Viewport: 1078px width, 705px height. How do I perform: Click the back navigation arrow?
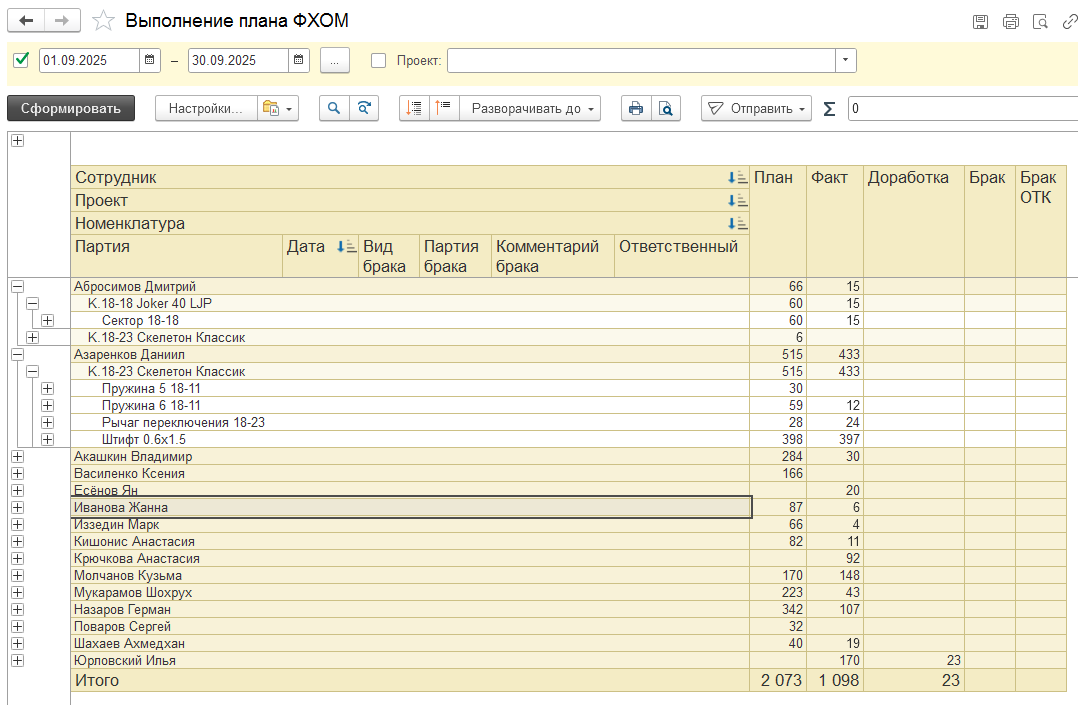click(26, 21)
